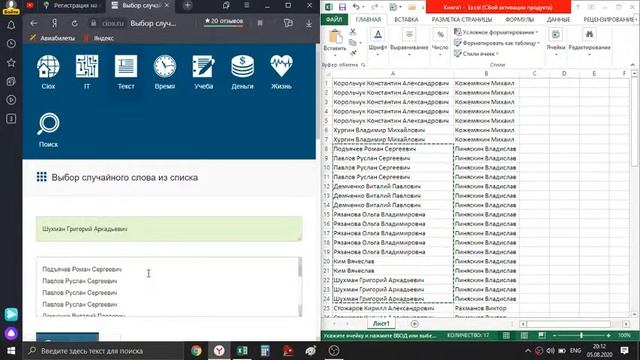Click the browser address bar ciox.ru
The image size is (640, 360).
point(113,23)
